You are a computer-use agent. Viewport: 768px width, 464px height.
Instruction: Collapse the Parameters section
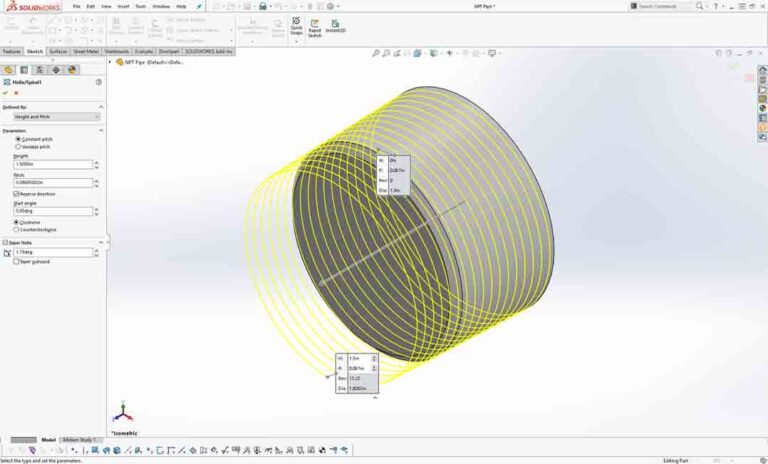pyautogui.click(x=100, y=130)
